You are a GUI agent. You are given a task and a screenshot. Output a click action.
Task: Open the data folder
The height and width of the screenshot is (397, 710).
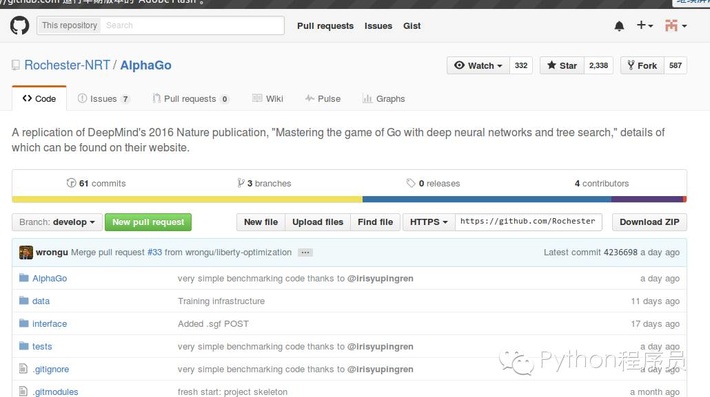pyautogui.click(x=41, y=301)
